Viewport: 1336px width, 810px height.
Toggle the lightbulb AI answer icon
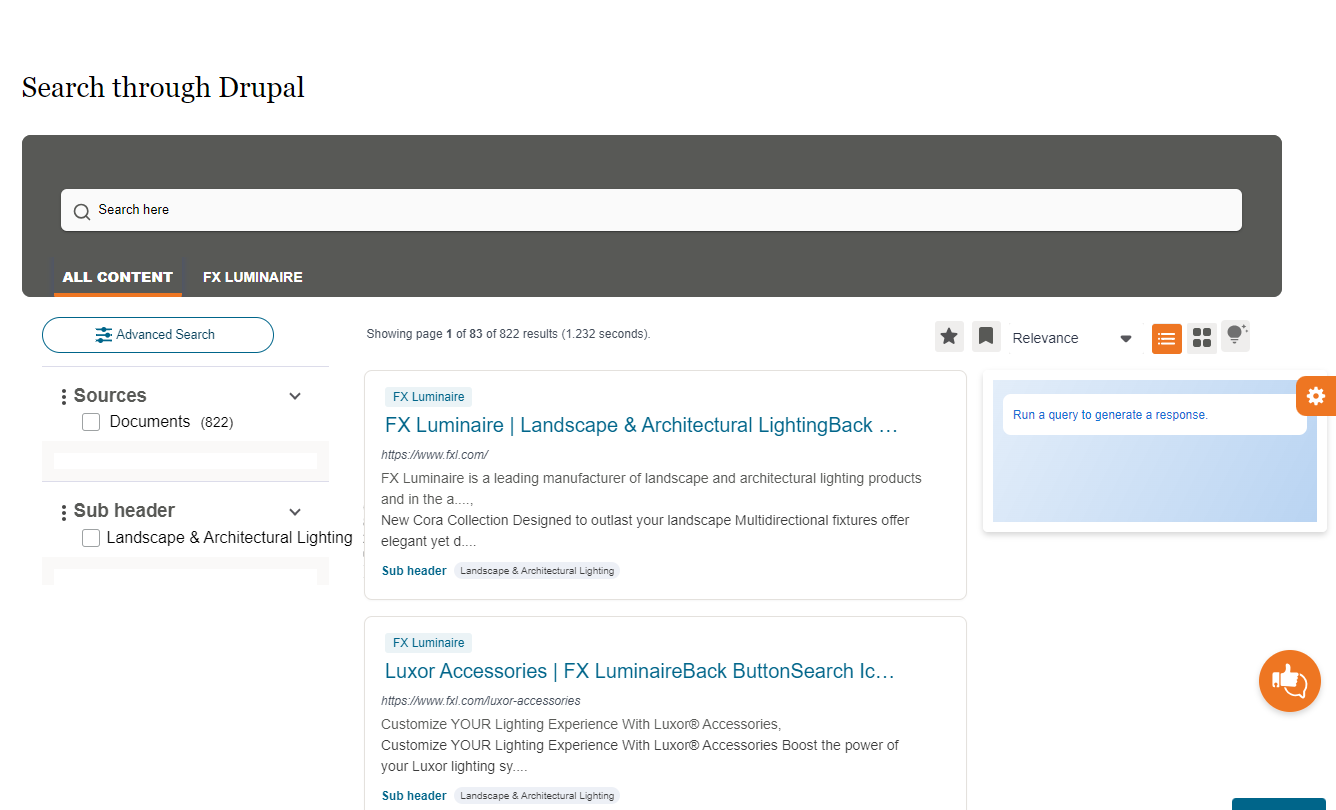(1236, 335)
